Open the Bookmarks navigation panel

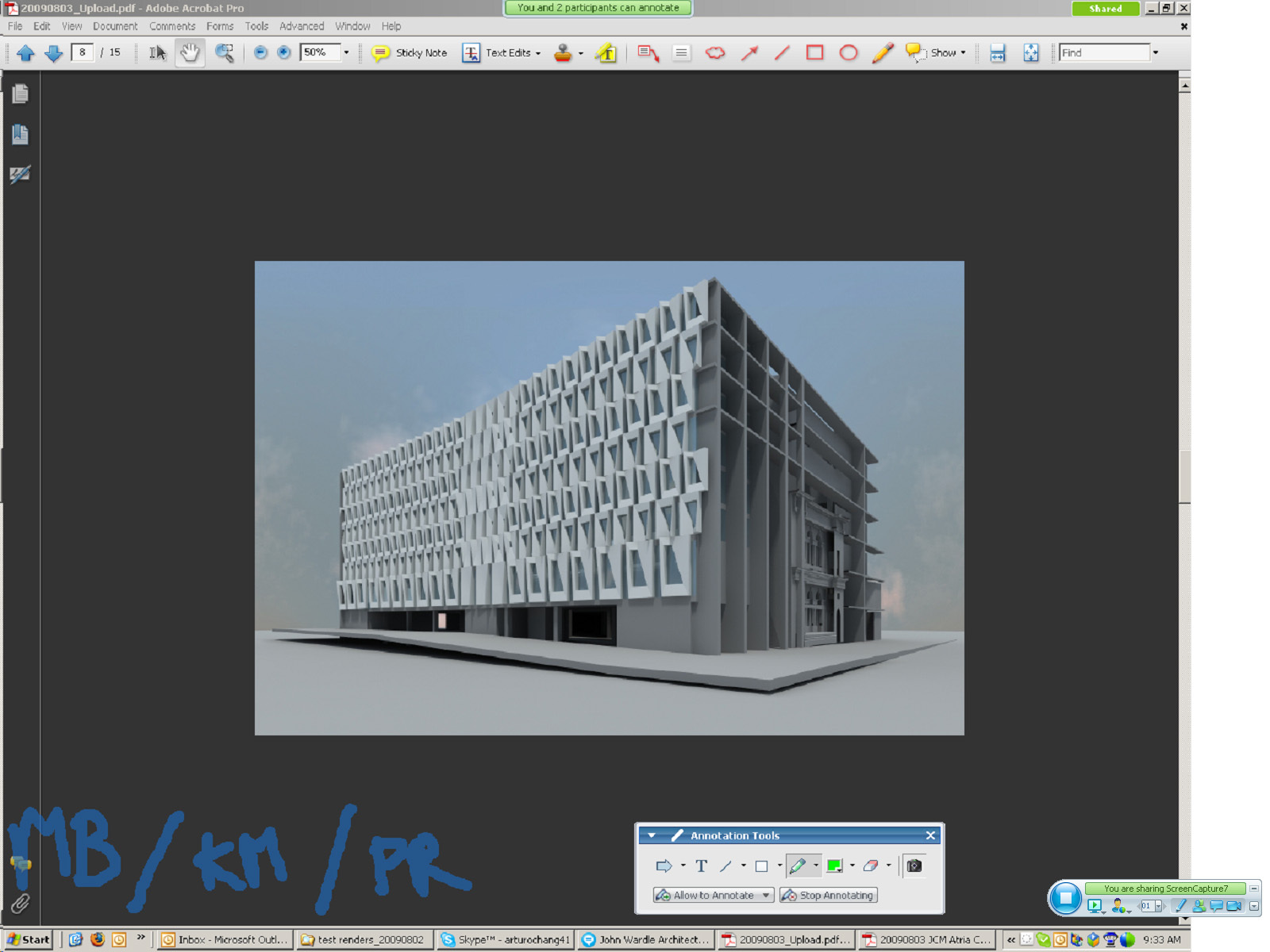point(21,134)
